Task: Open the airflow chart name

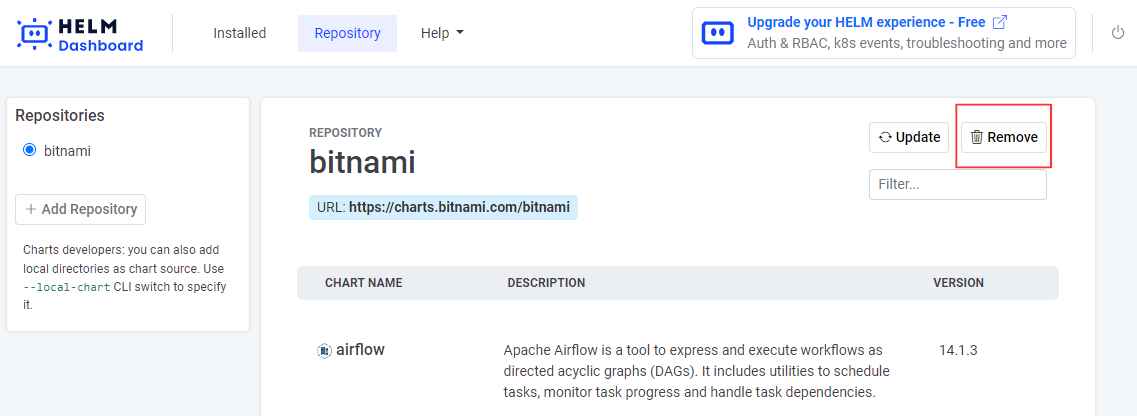Action: click(360, 350)
